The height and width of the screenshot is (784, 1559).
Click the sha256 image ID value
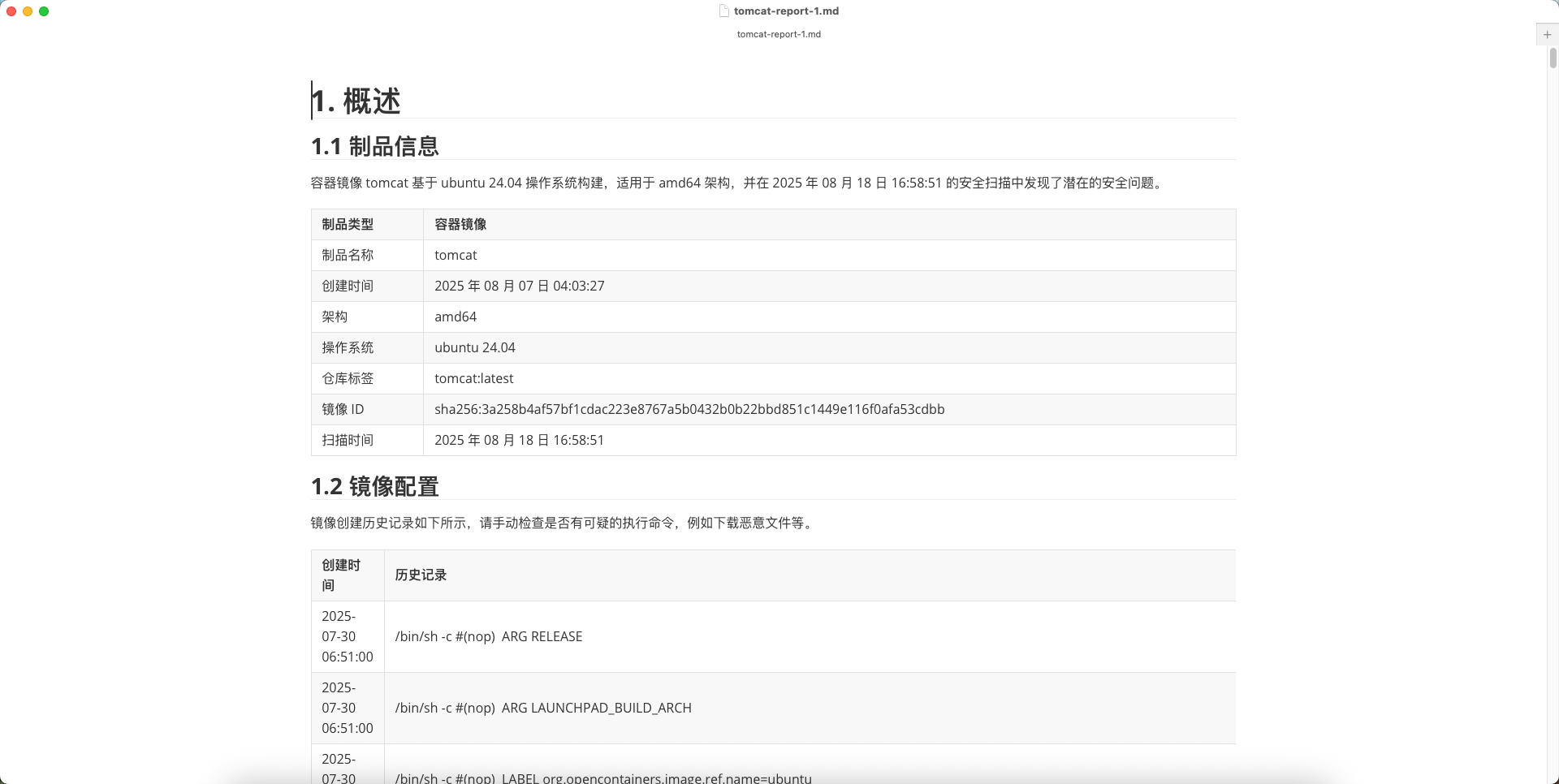point(689,410)
